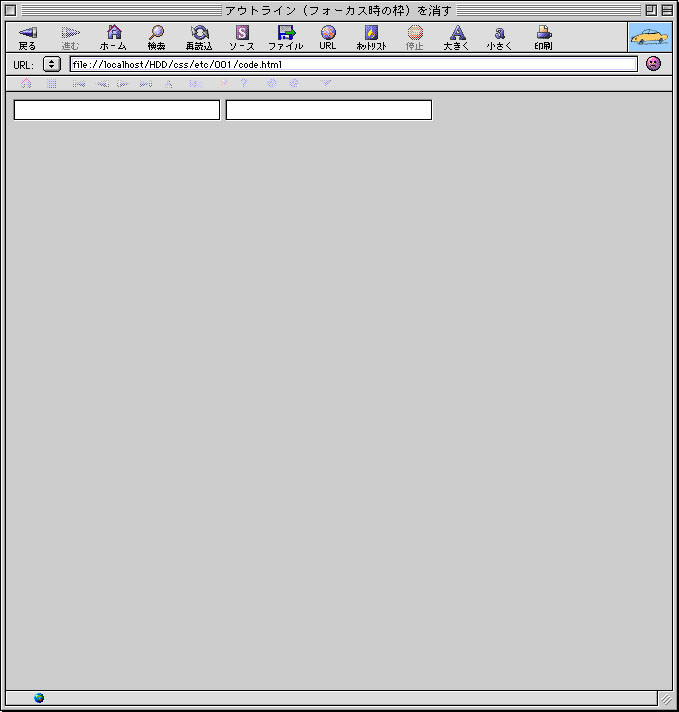The height and width of the screenshot is (712, 679).
Task: Click the question mark help icon
Action: [244, 83]
